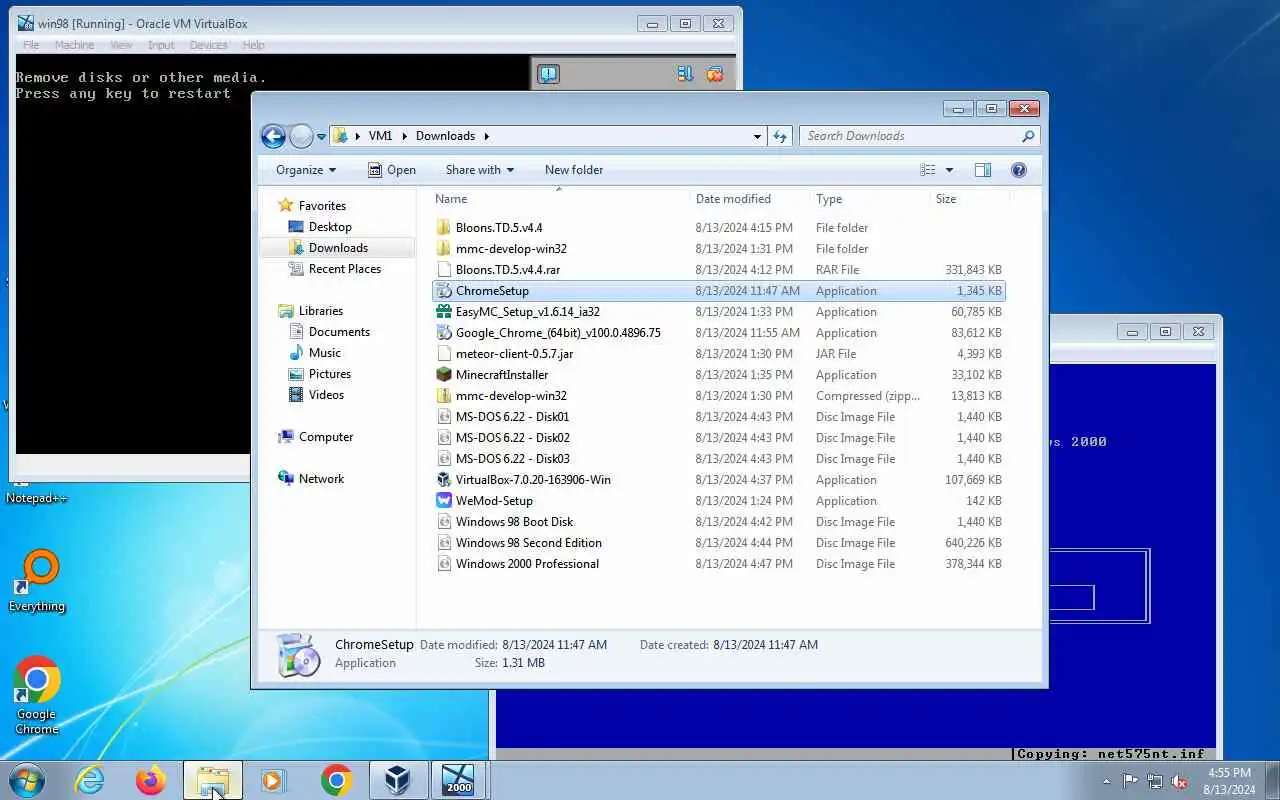Click Windows Start button
The image size is (1280, 800).
pyautogui.click(x=27, y=780)
